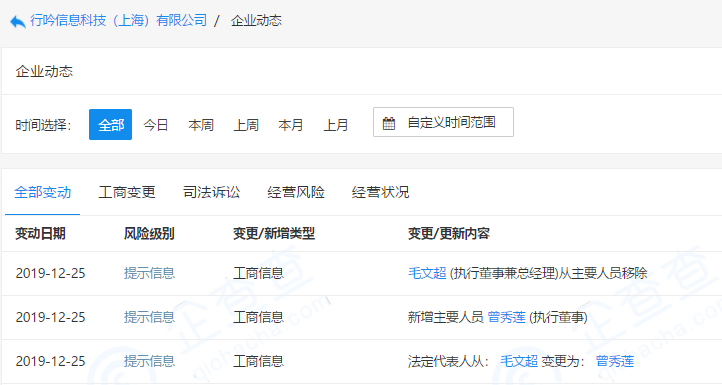Click 工商信息 in 法定代表人 row

258,361
